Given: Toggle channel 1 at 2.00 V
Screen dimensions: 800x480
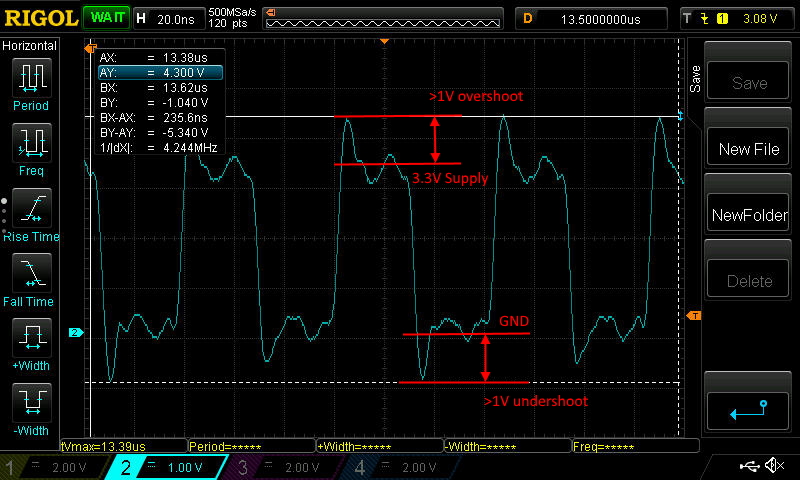Looking at the screenshot, I should (50, 467).
